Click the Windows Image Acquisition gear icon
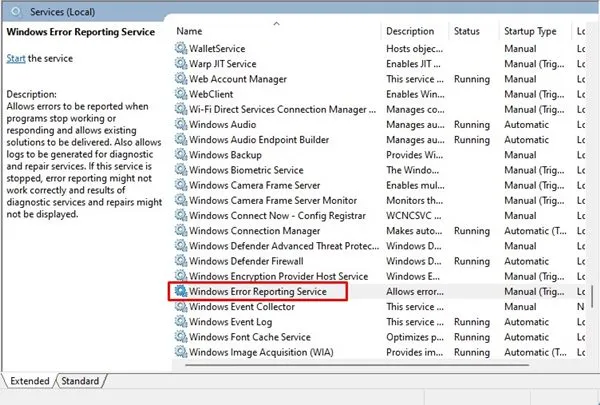This screenshot has width=600, height=405. (x=181, y=352)
